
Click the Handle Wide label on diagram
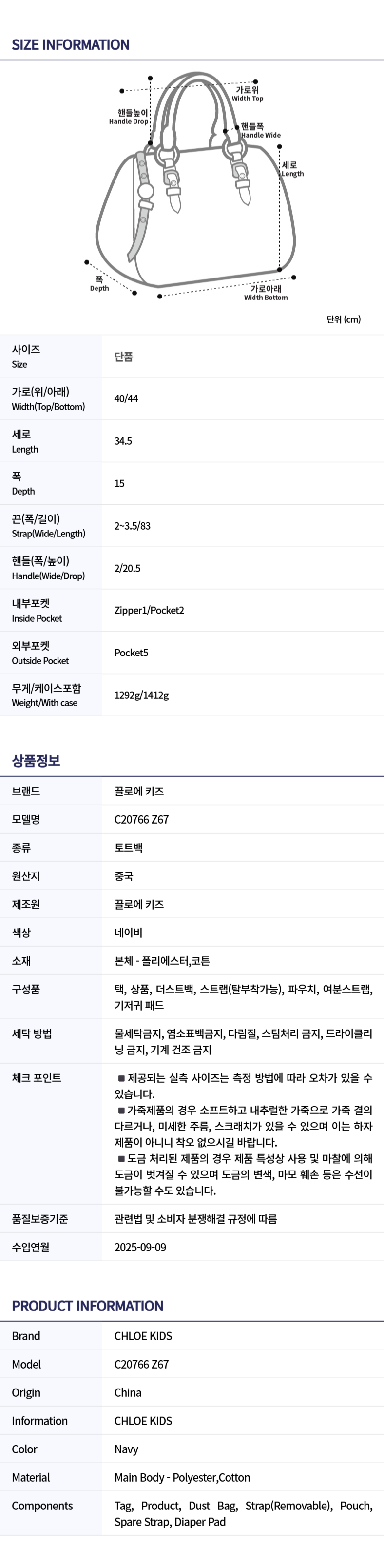(260, 131)
